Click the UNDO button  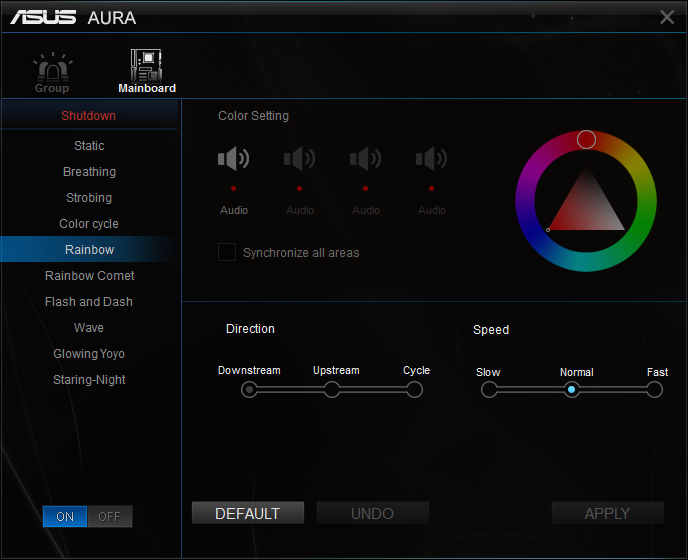(x=373, y=513)
